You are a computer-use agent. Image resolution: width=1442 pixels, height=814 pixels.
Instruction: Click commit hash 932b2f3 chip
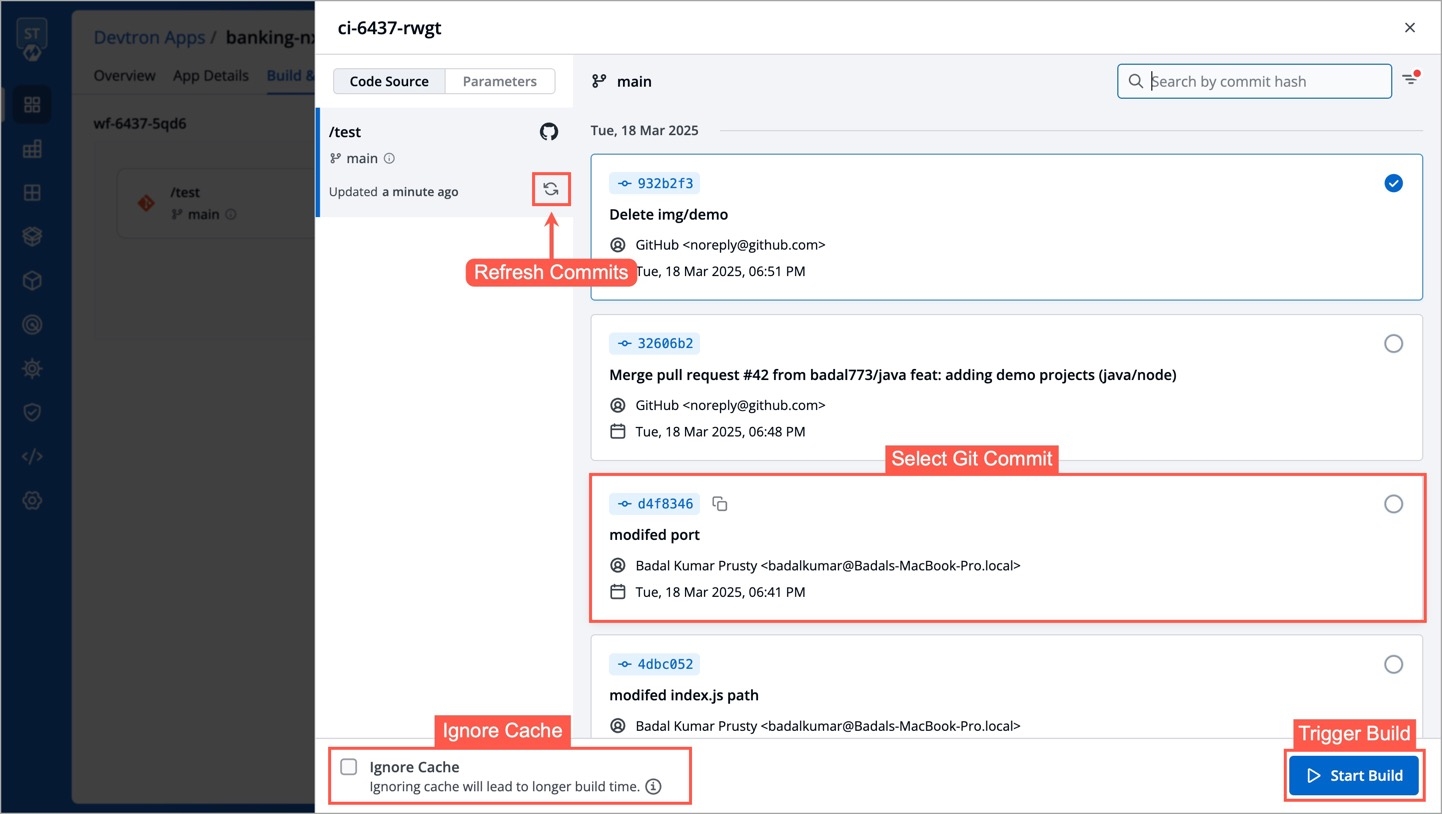(x=654, y=183)
